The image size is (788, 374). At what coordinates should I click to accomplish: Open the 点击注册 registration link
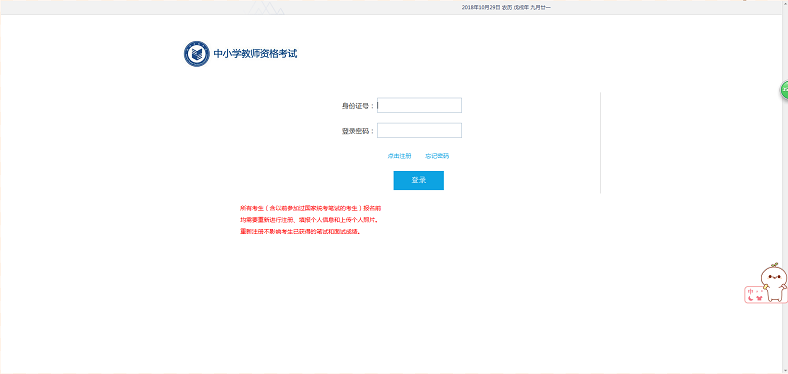pyautogui.click(x=400, y=156)
